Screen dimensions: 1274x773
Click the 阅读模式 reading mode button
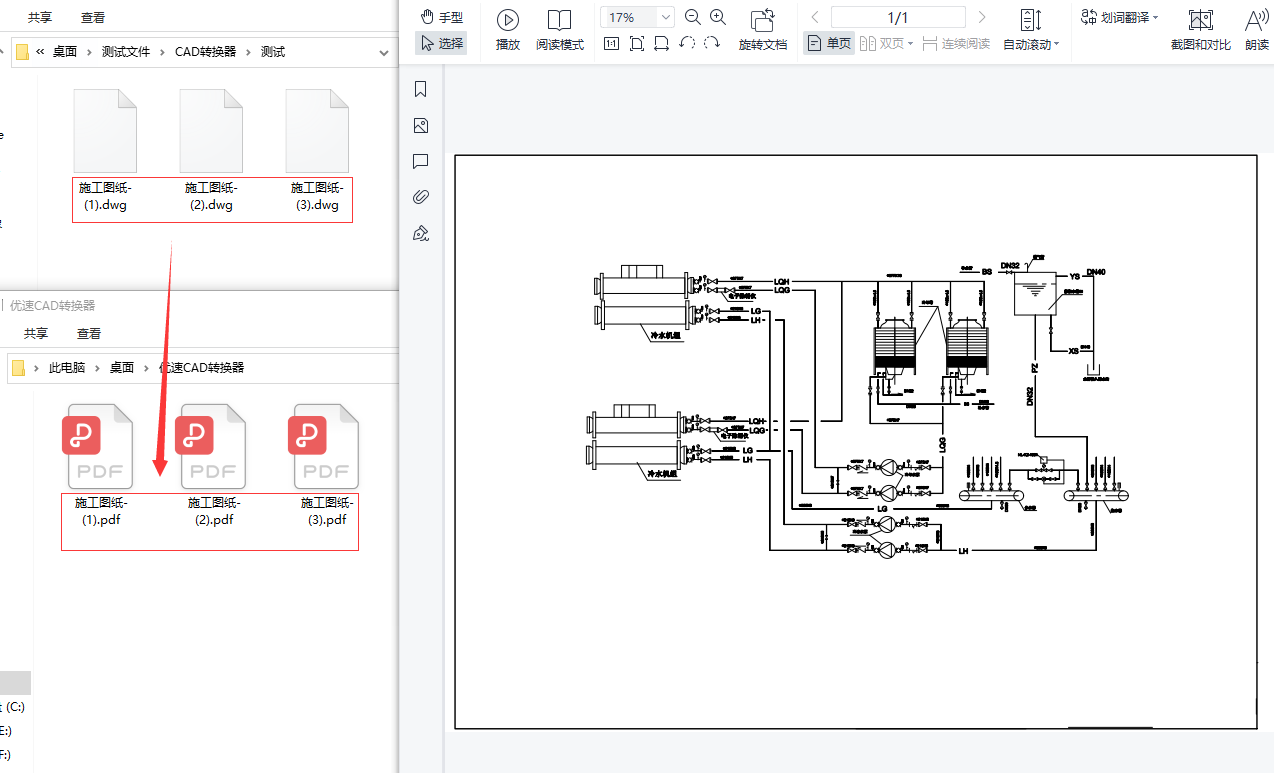coord(559,29)
